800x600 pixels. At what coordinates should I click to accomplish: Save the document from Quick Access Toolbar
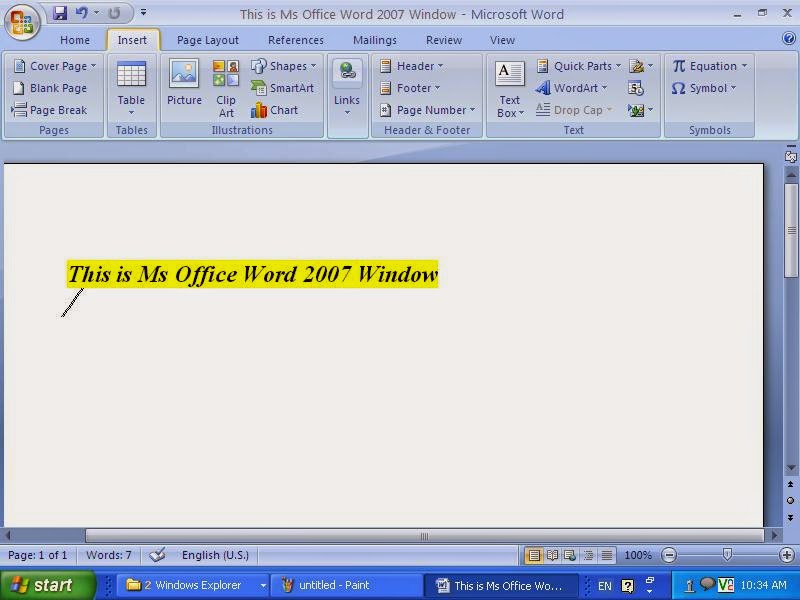[60, 13]
